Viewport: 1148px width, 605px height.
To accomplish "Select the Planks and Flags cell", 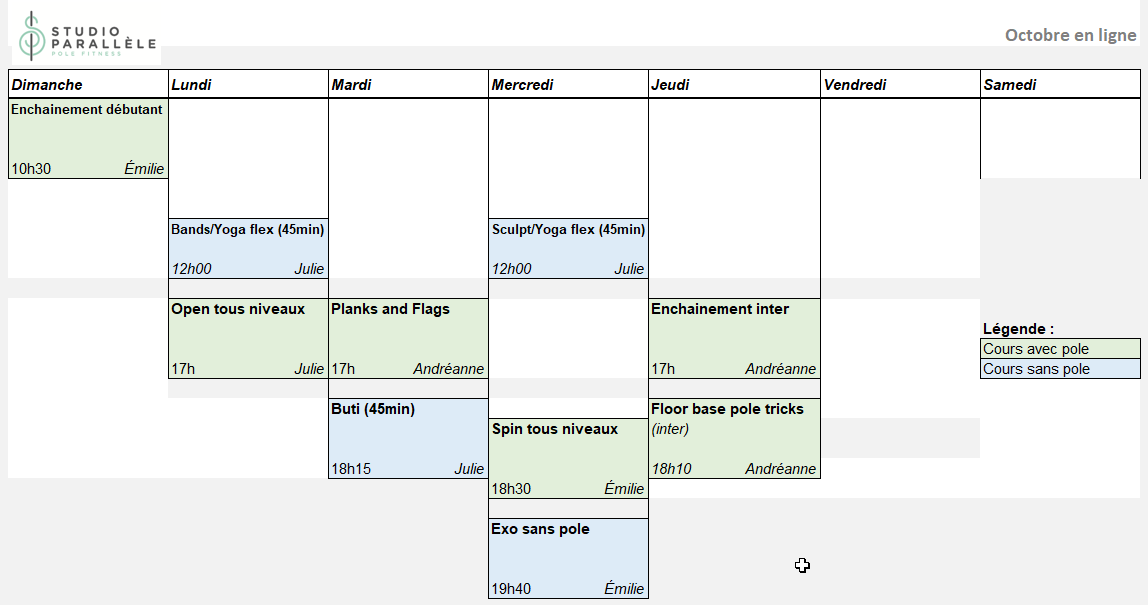I will coord(408,338).
